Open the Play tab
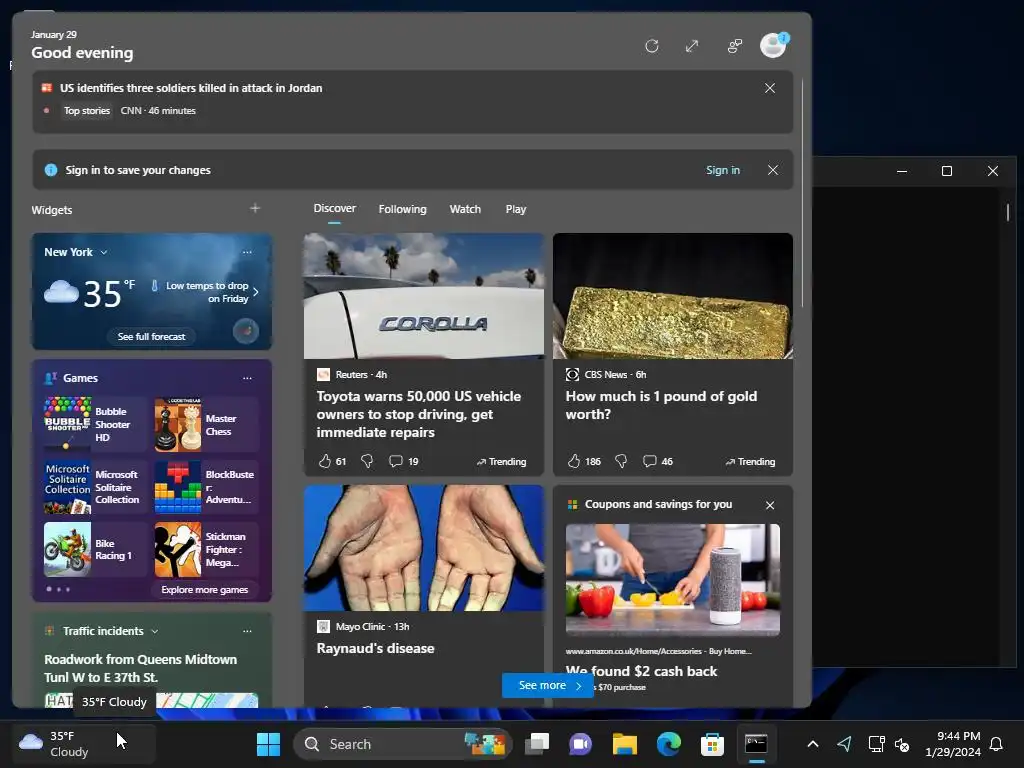The image size is (1024, 768). coord(515,209)
